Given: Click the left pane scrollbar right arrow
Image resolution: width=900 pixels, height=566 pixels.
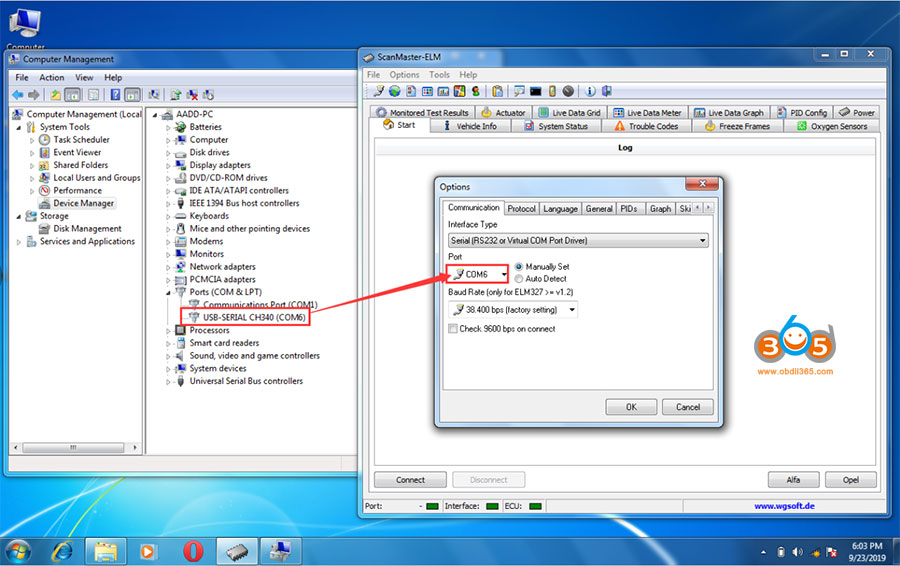Looking at the screenshot, I should [135, 447].
